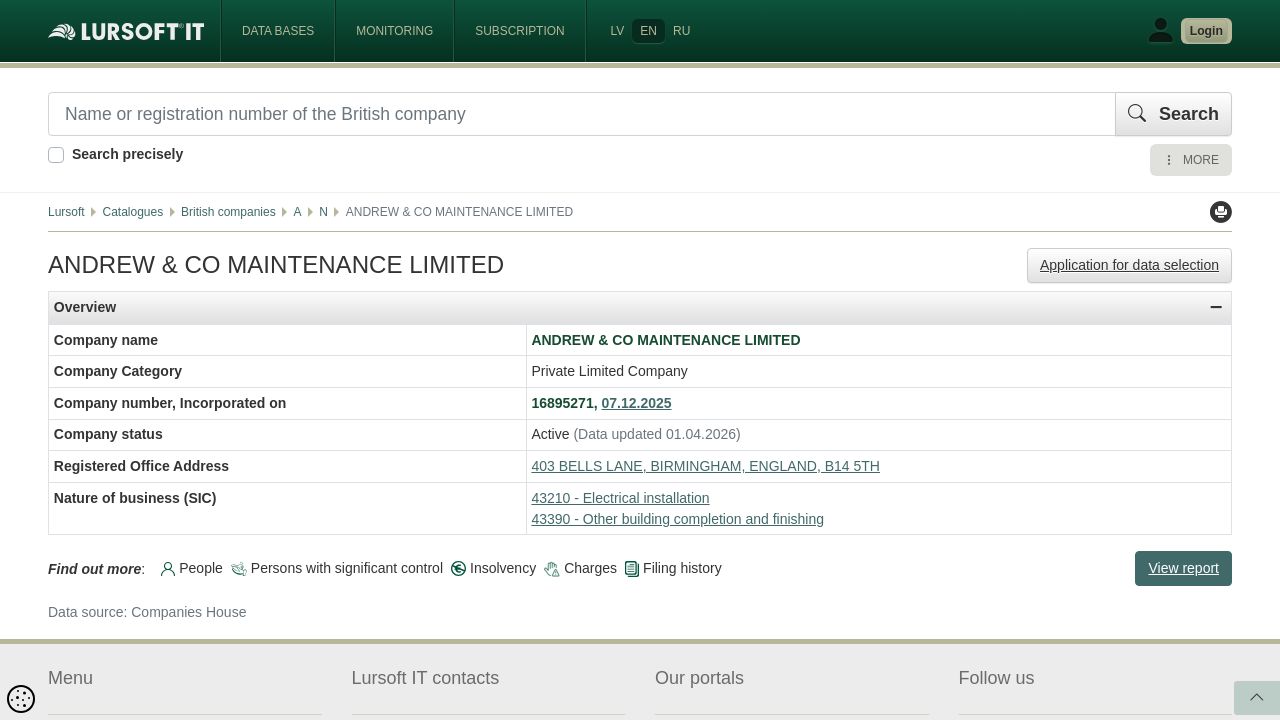This screenshot has width=1280, height=720.
Task: Open Persons with significant control link
Action: (346, 568)
